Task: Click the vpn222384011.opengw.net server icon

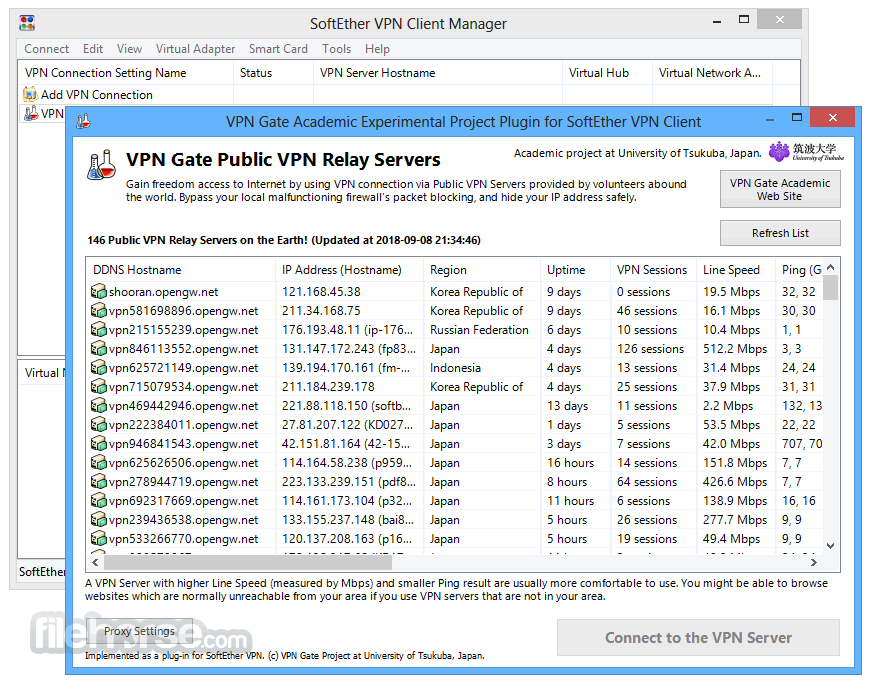Action: [x=98, y=424]
